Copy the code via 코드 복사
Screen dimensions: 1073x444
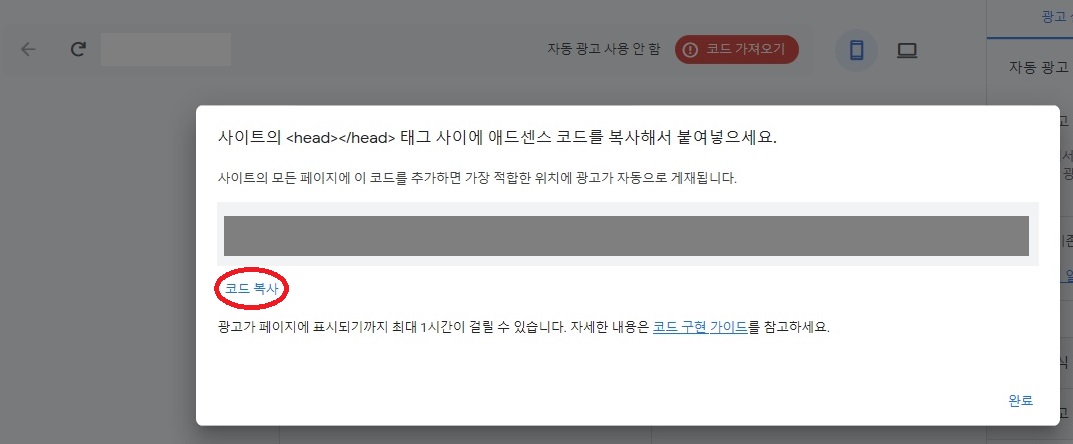252,289
